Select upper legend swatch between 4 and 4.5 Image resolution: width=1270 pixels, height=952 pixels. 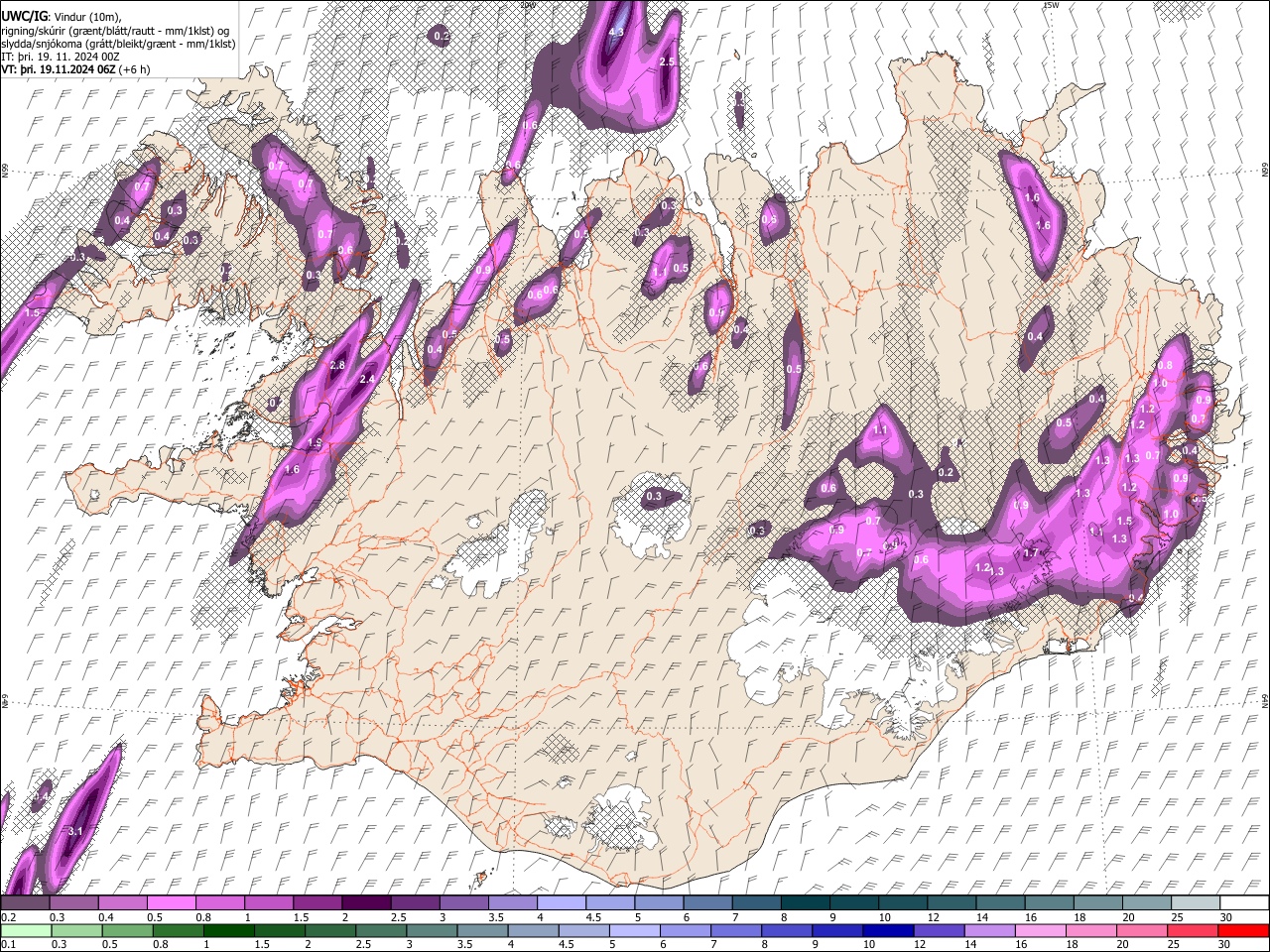(x=560, y=902)
